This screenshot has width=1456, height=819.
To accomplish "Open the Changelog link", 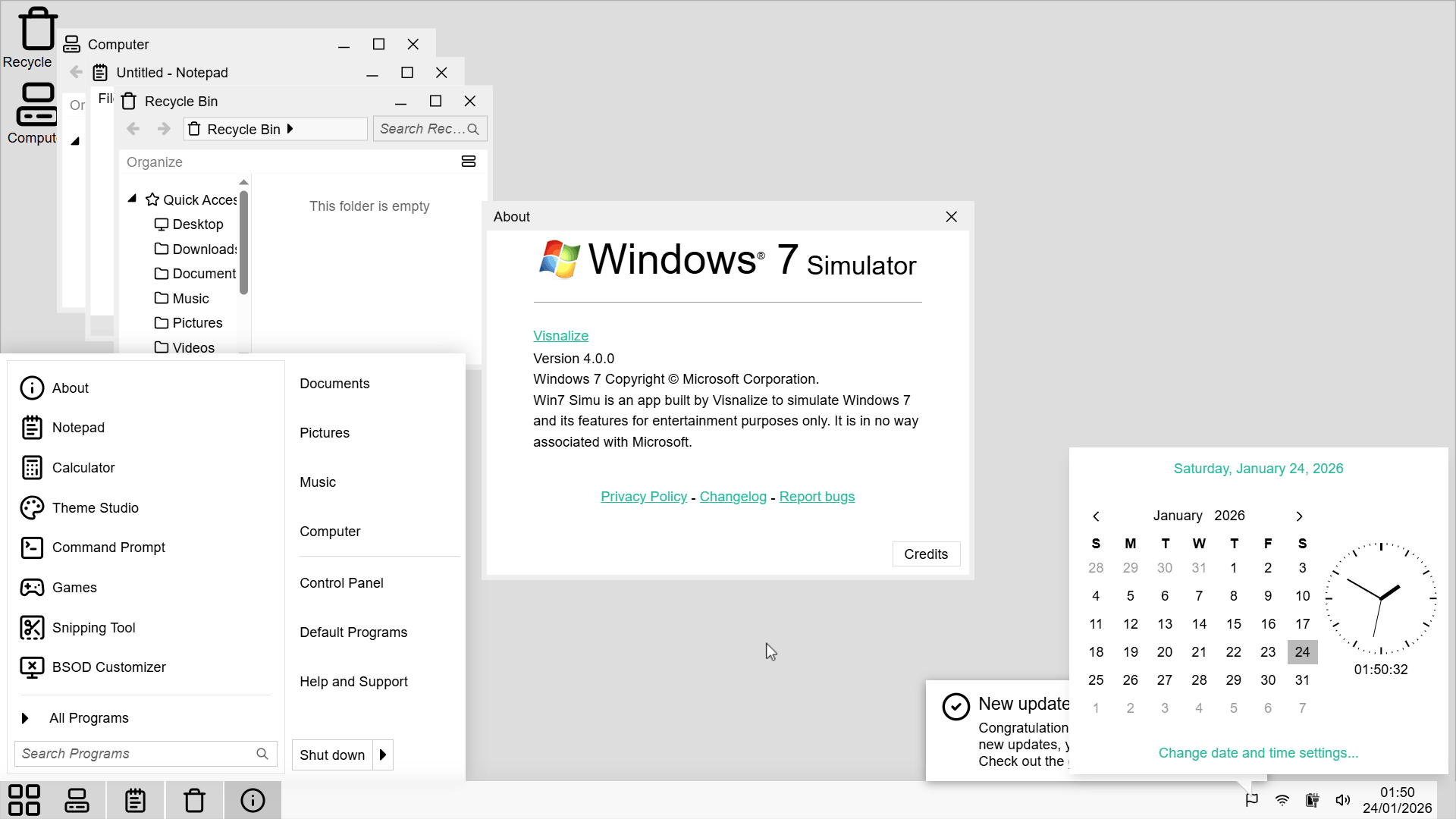I will tap(733, 497).
